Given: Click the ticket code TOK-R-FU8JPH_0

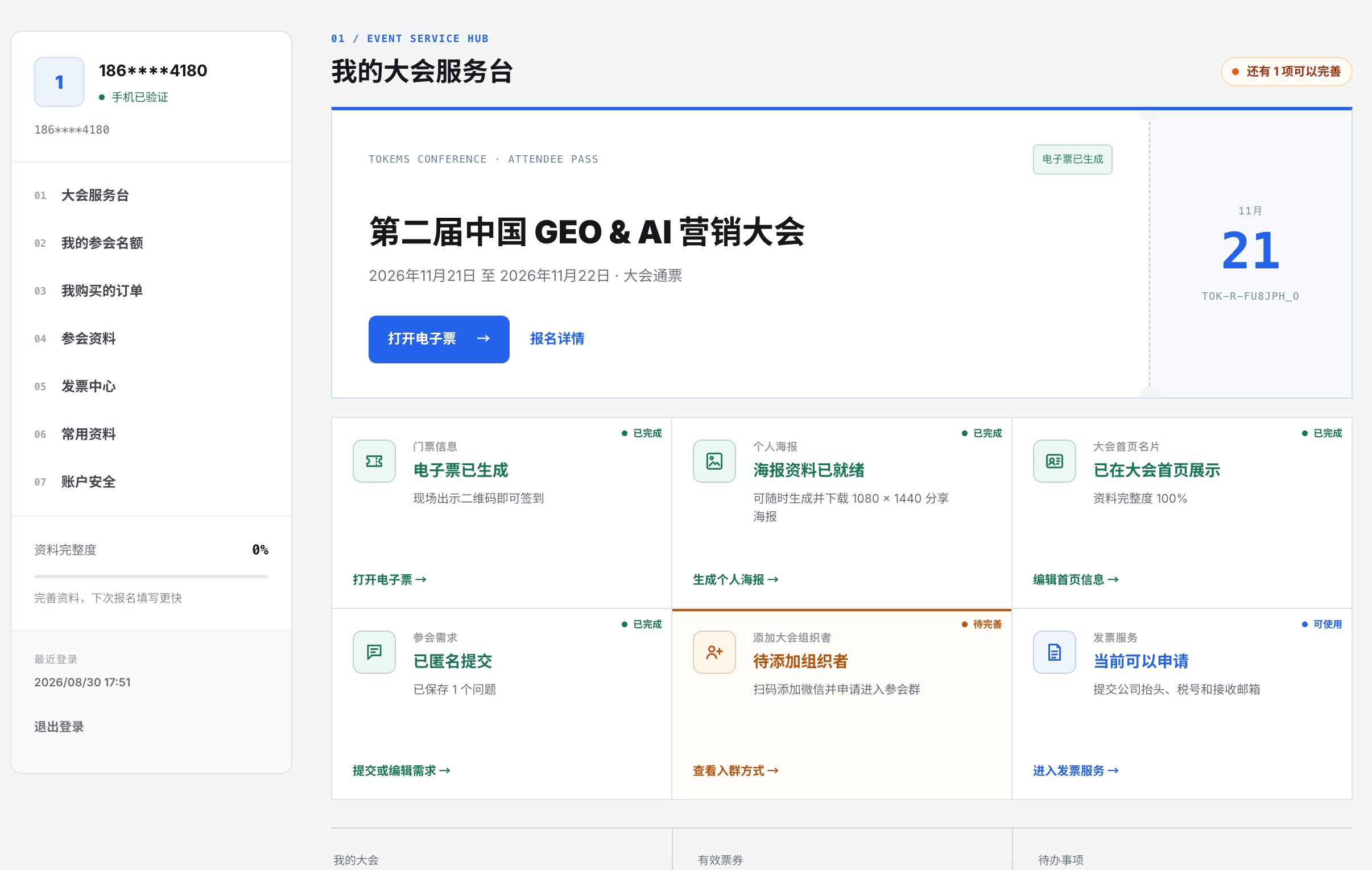Looking at the screenshot, I should pyautogui.click(x=1250, y=296).
